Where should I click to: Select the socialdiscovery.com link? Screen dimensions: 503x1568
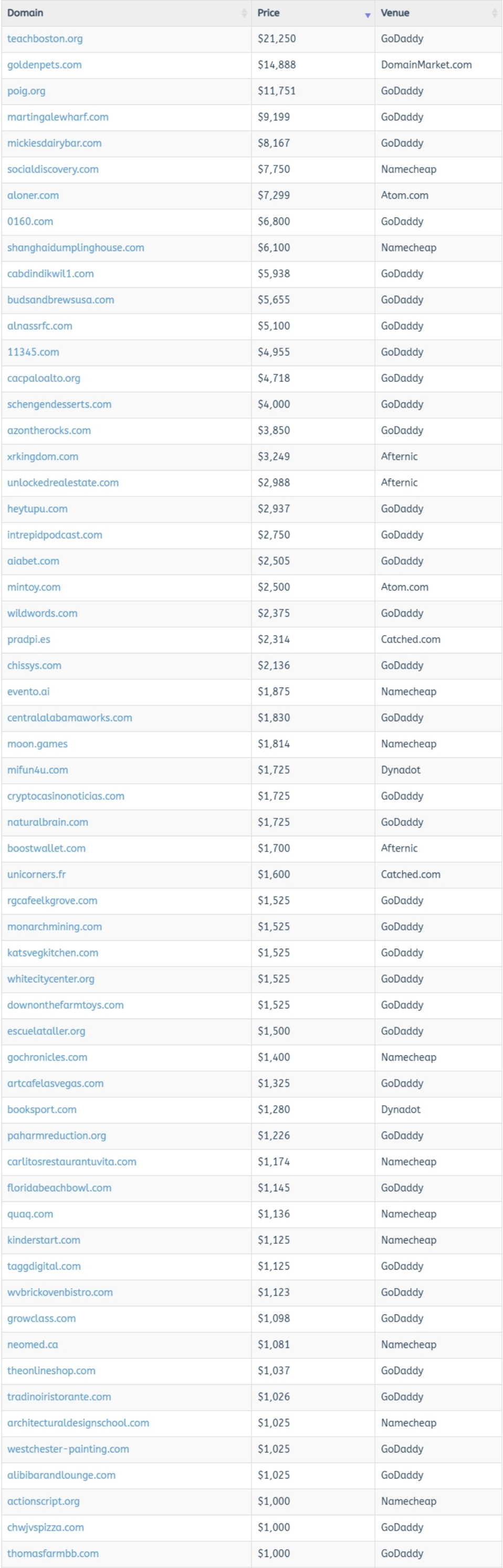[53, 169]
